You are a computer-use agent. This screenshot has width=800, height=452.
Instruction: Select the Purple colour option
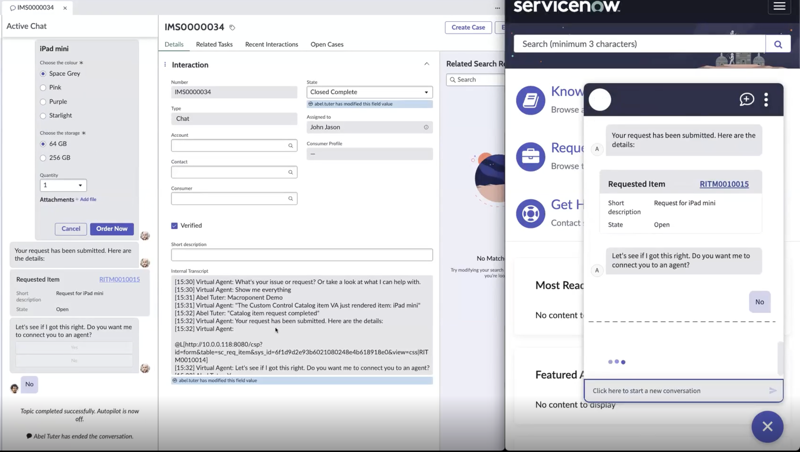(x=43, y=102)
